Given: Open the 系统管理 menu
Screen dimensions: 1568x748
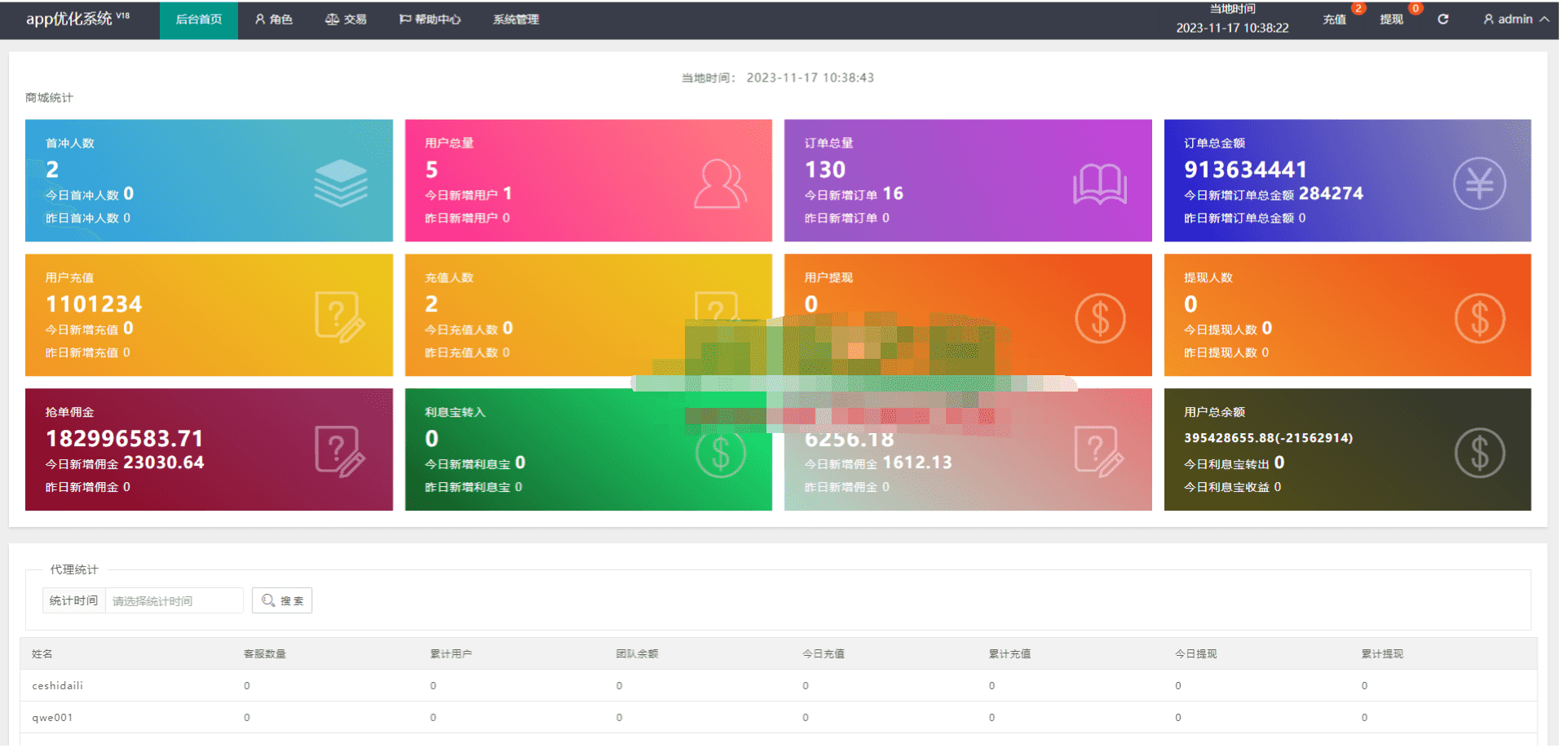Looking at the screenshot, I should [x=515, y=20].
